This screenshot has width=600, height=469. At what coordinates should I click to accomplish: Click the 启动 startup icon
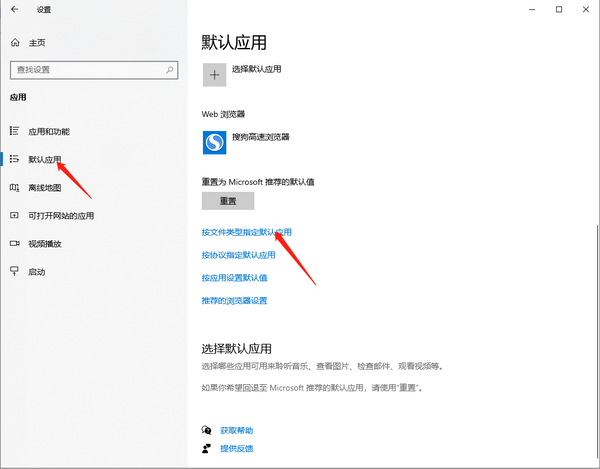(14, 271)
